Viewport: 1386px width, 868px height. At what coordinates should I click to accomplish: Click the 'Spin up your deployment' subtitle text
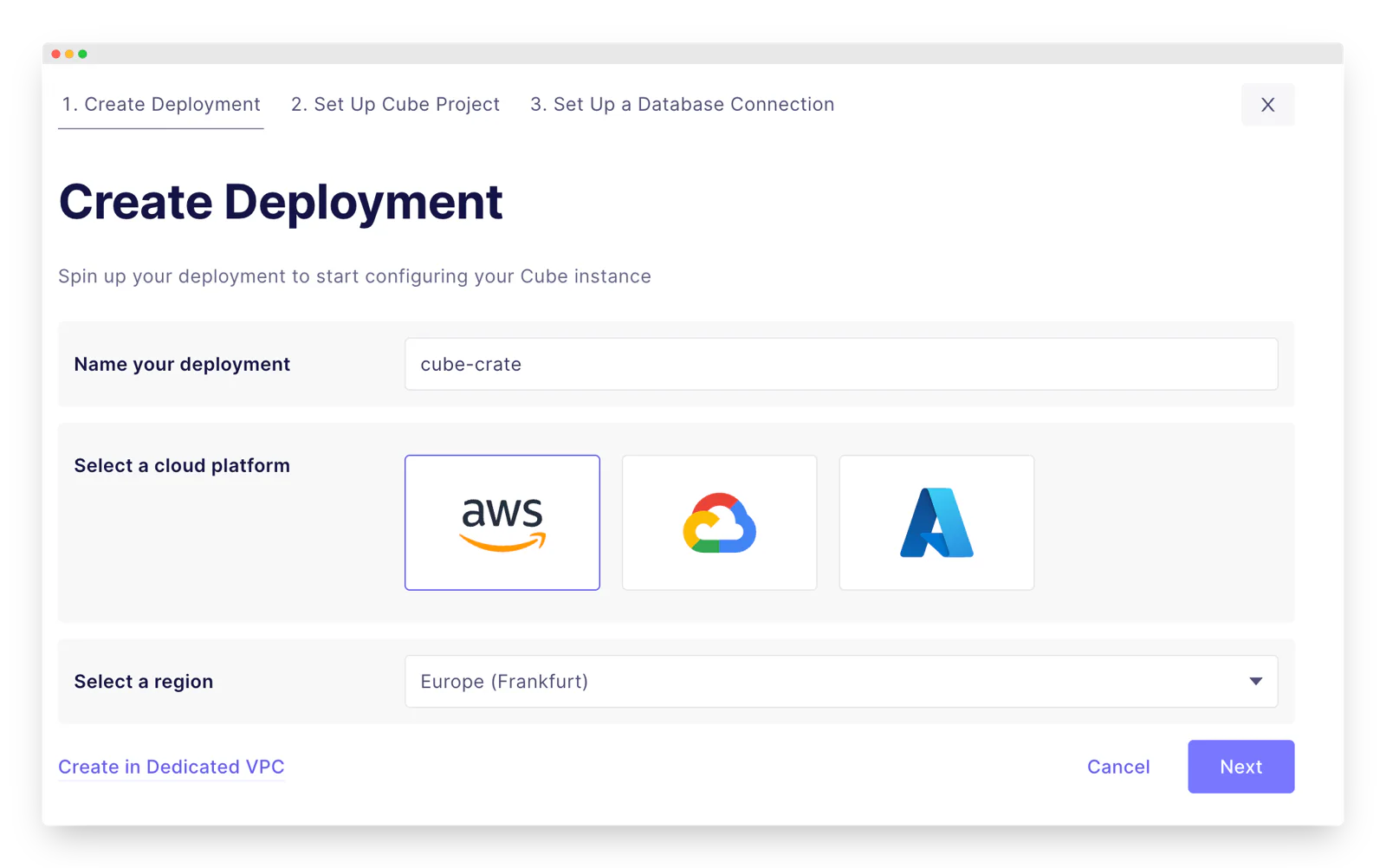point(354,276)
